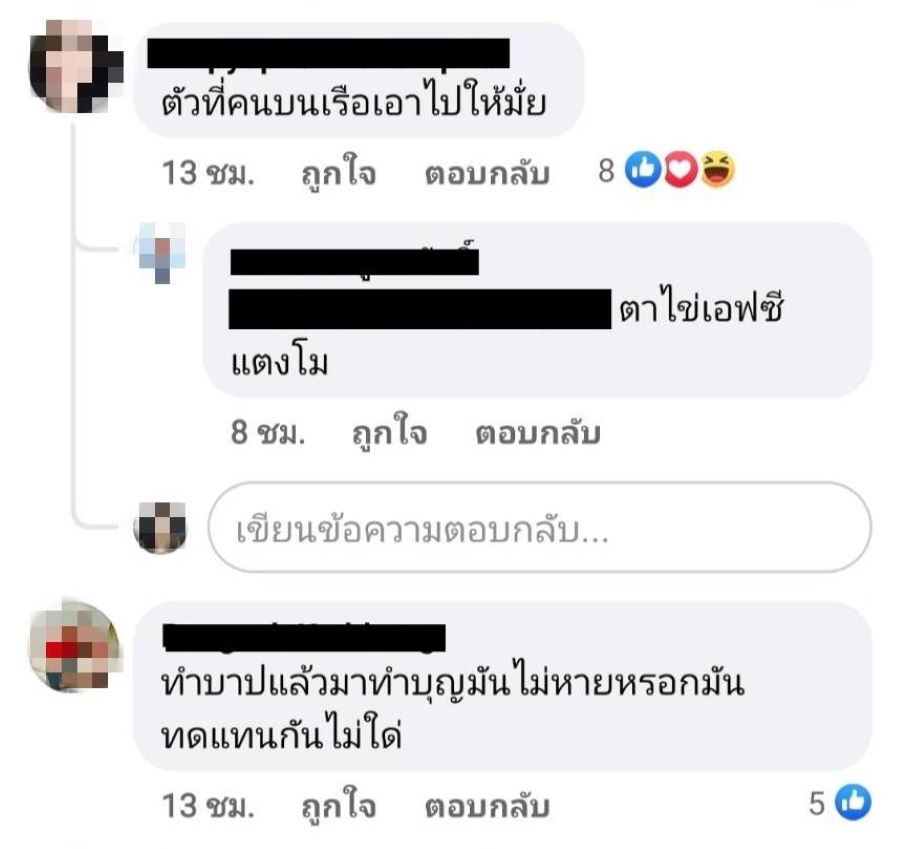The image size is (900, 849).
Task: Like the แตงโม reply with ถูกใจ
Action: click(x=390, y=432)
